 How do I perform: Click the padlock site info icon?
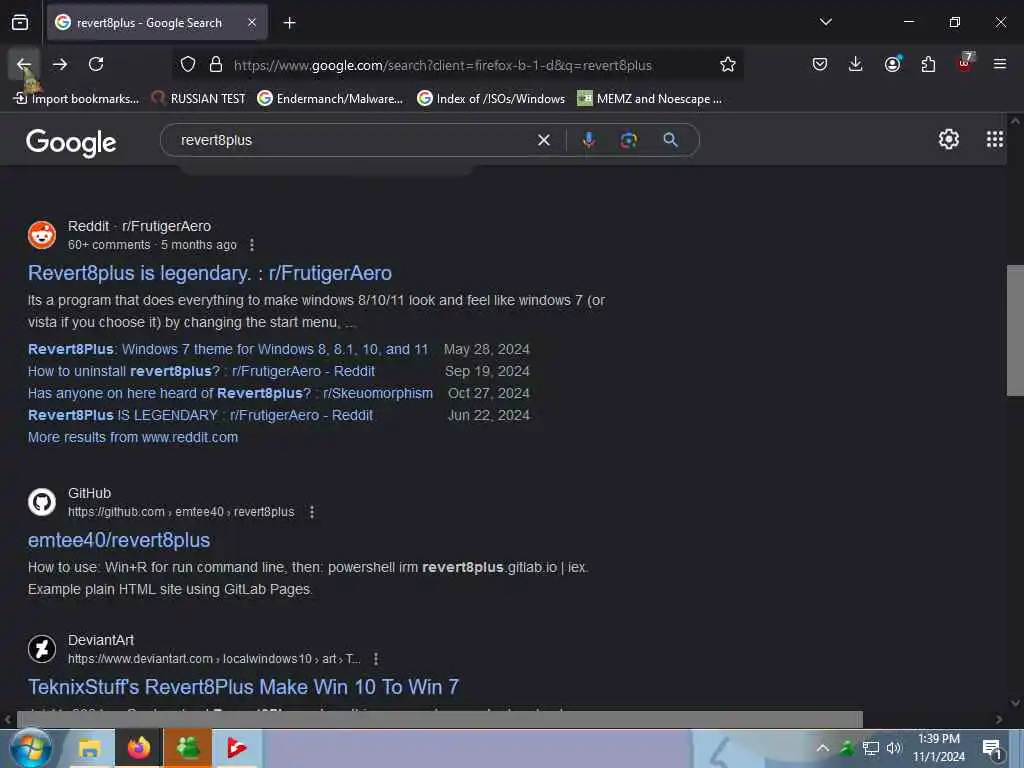(216, 65)
